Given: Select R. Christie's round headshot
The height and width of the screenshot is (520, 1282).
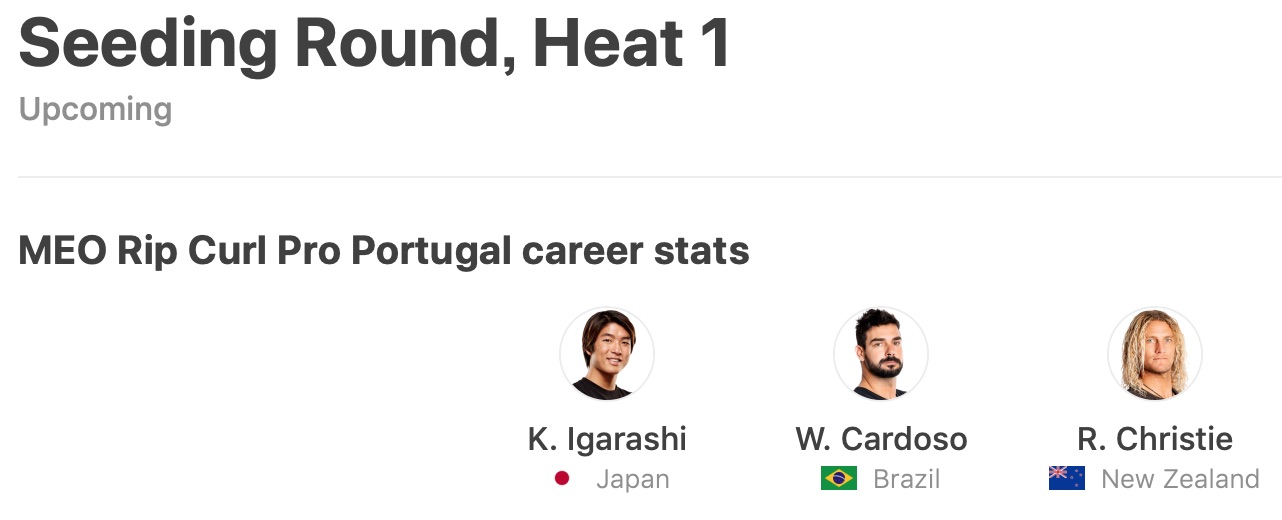Looking at the screenshot, I should (1155, 354).
